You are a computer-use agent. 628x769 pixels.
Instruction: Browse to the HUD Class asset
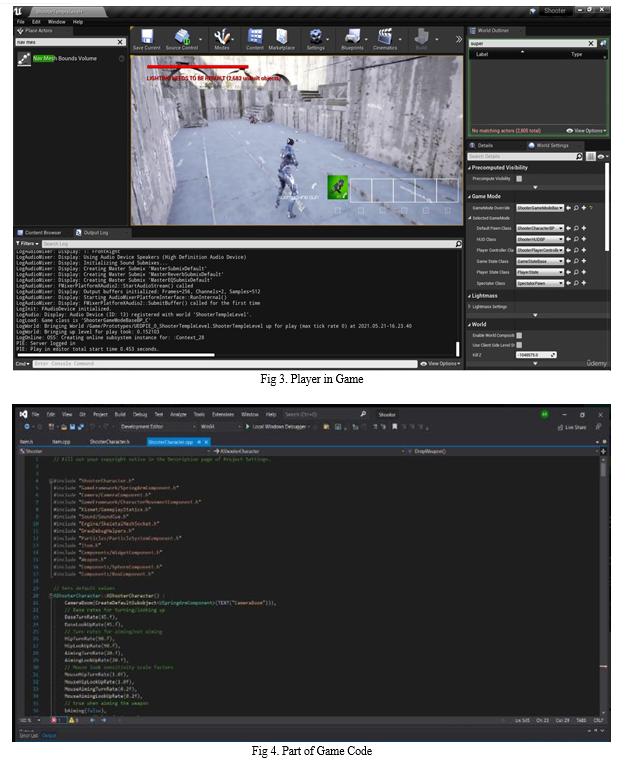pyautogui.click(x=576, y=239)
